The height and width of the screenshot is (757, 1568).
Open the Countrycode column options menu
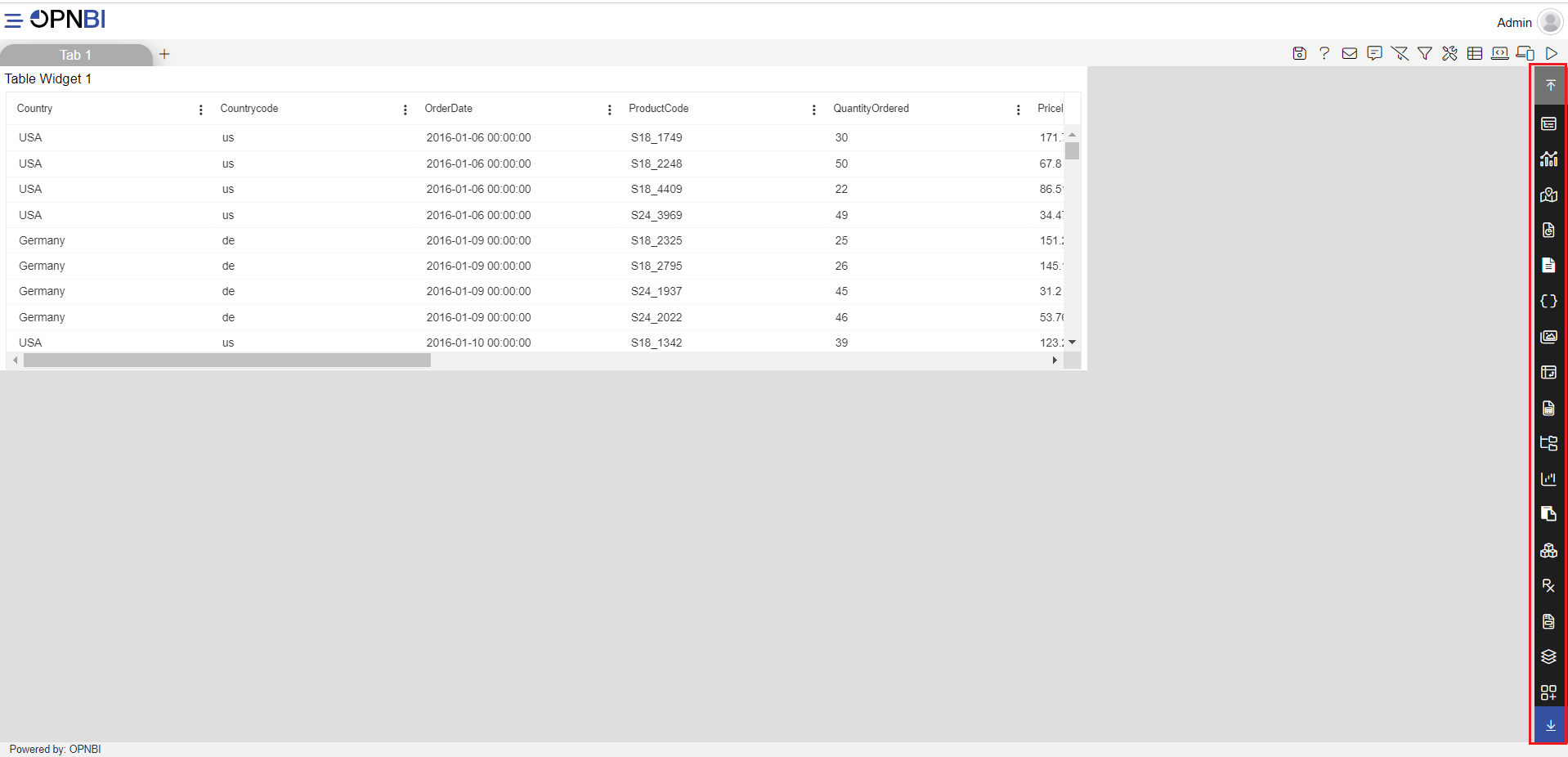405,110
